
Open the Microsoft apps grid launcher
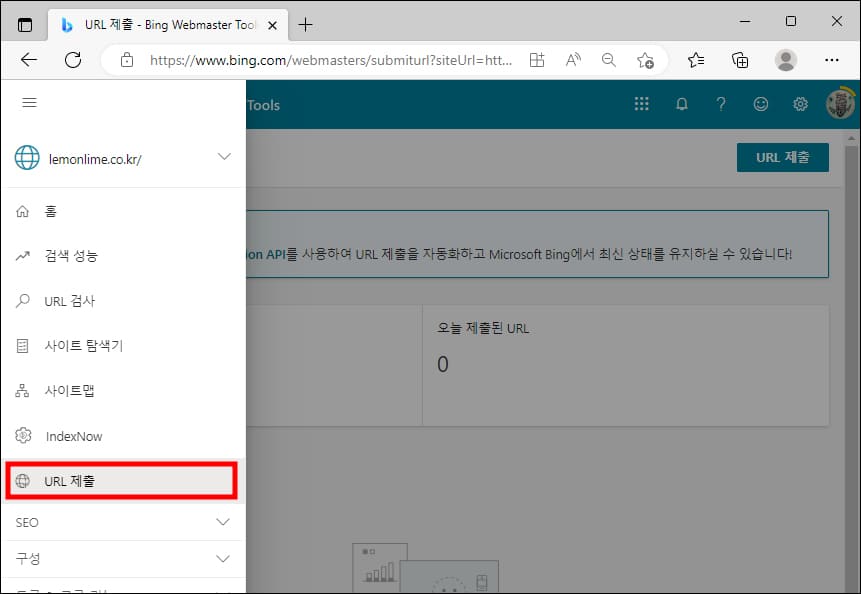tap(641, 104)
